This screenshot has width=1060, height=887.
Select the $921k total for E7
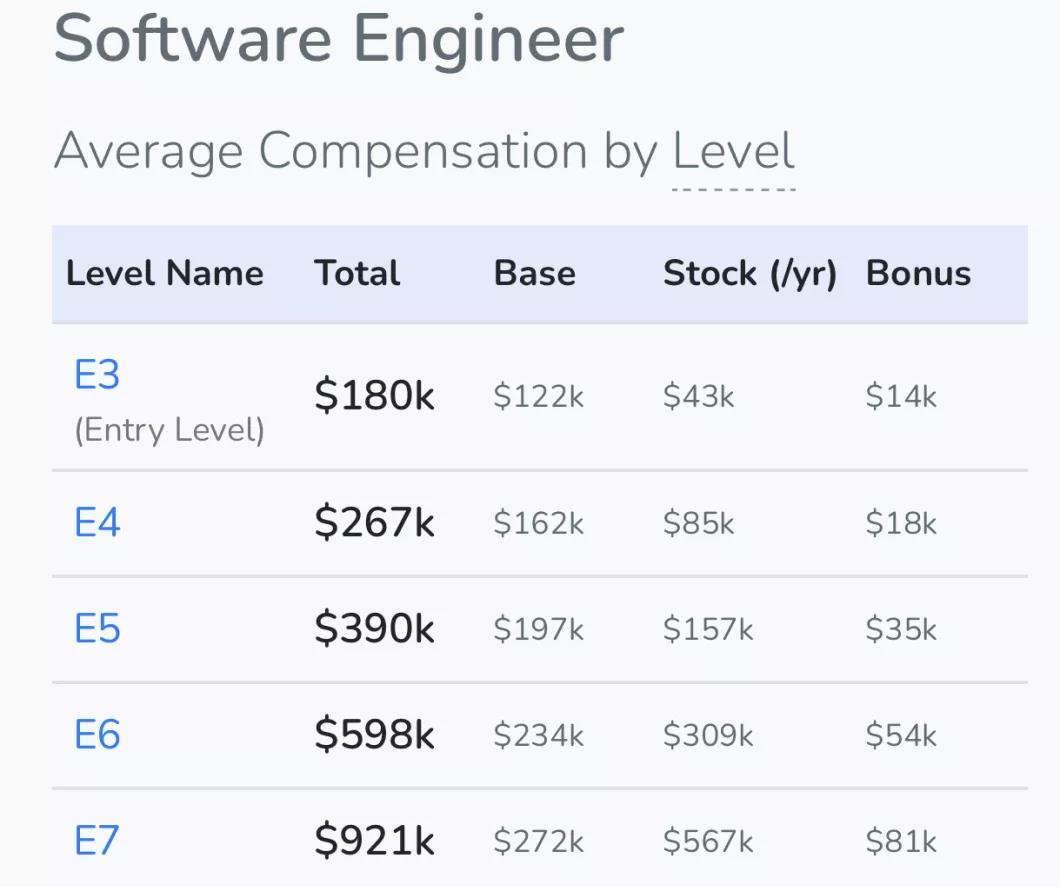[374, 841]
